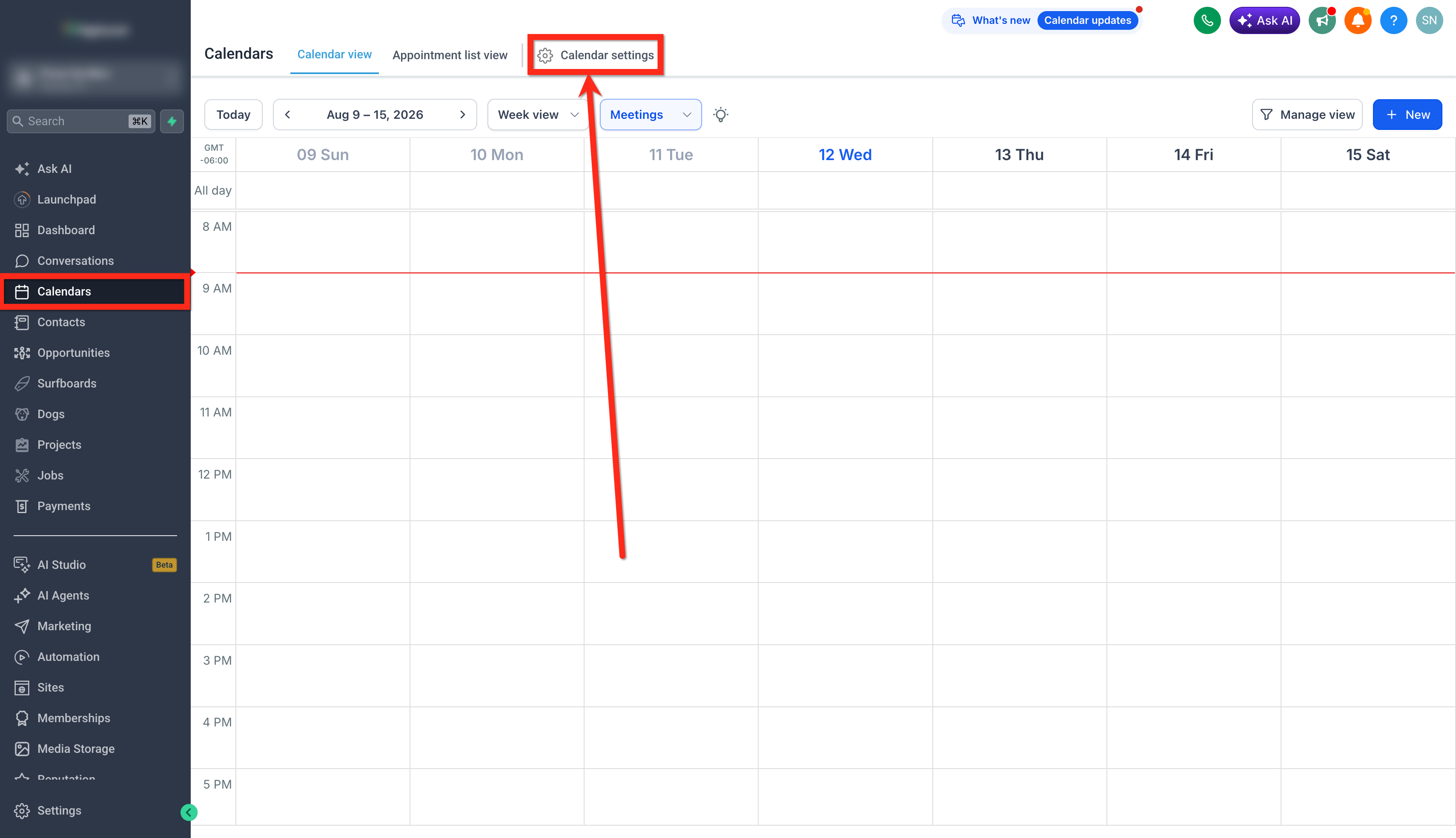
Task: Open the Meetings dropdown filter
Action: pos(650,115)
